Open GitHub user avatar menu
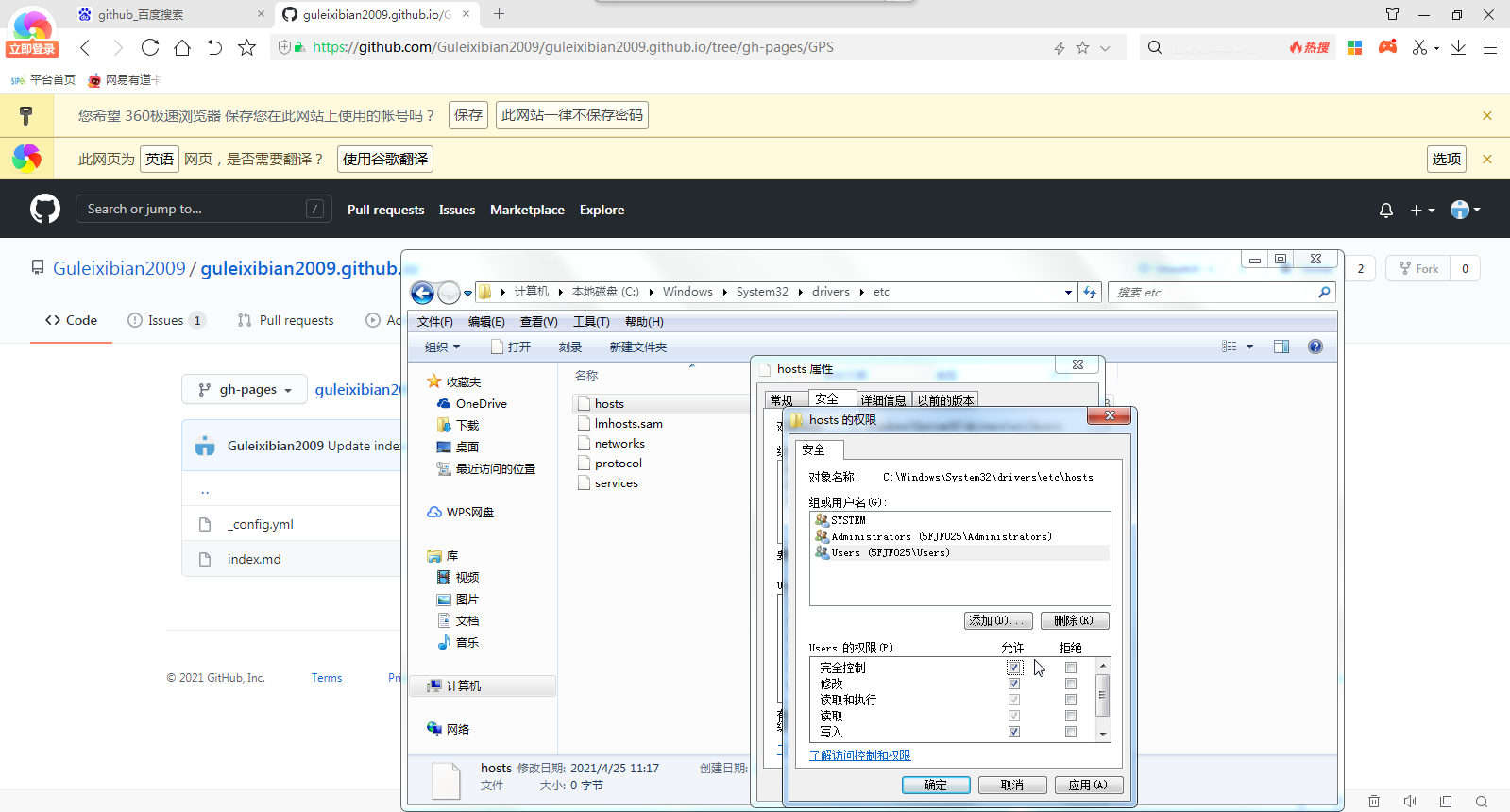This screenshot has height=812, width=1510. [1466, 210]
